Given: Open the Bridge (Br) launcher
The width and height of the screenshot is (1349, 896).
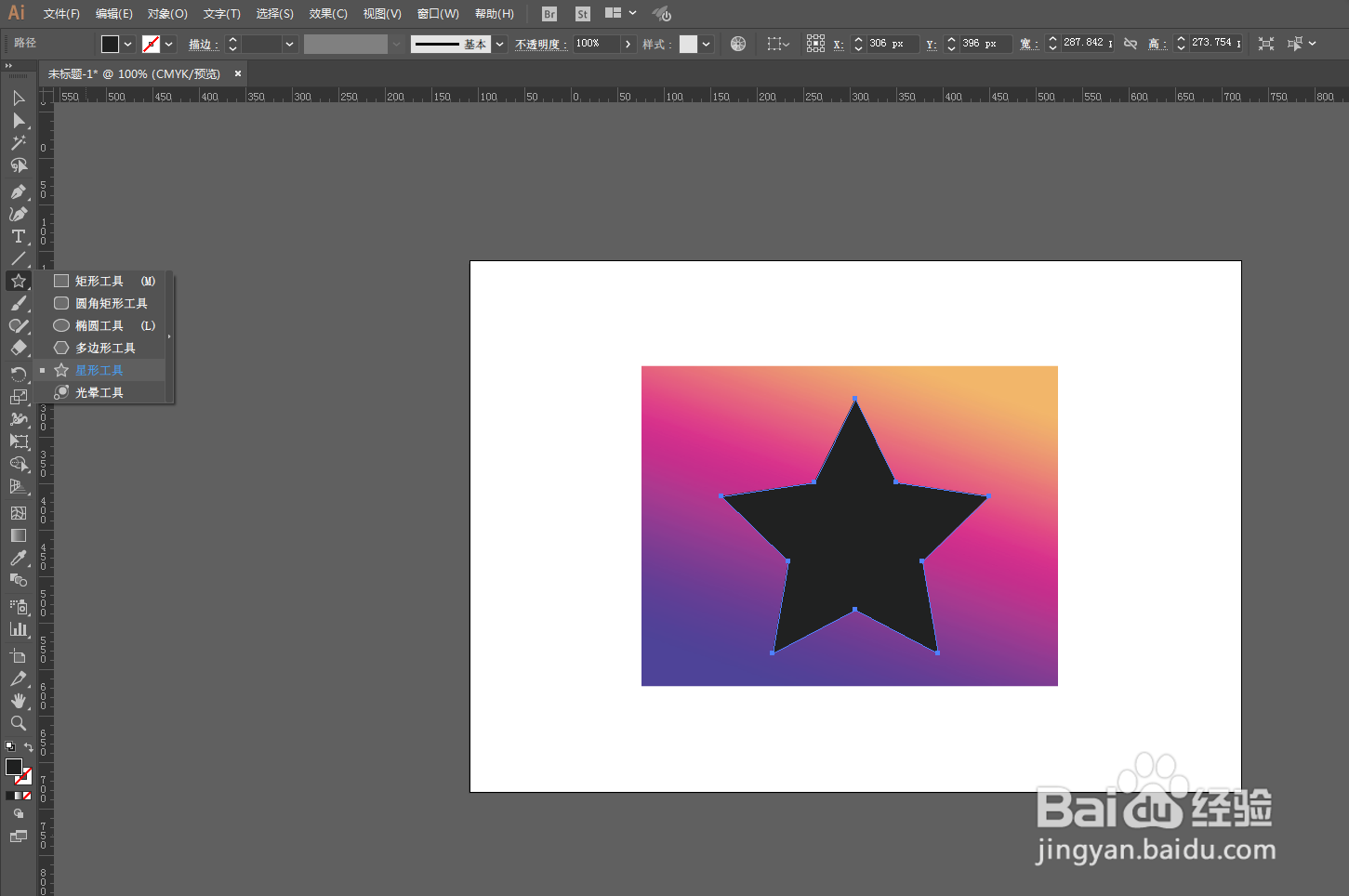Looking at the screenshot, I should [549, 14].
